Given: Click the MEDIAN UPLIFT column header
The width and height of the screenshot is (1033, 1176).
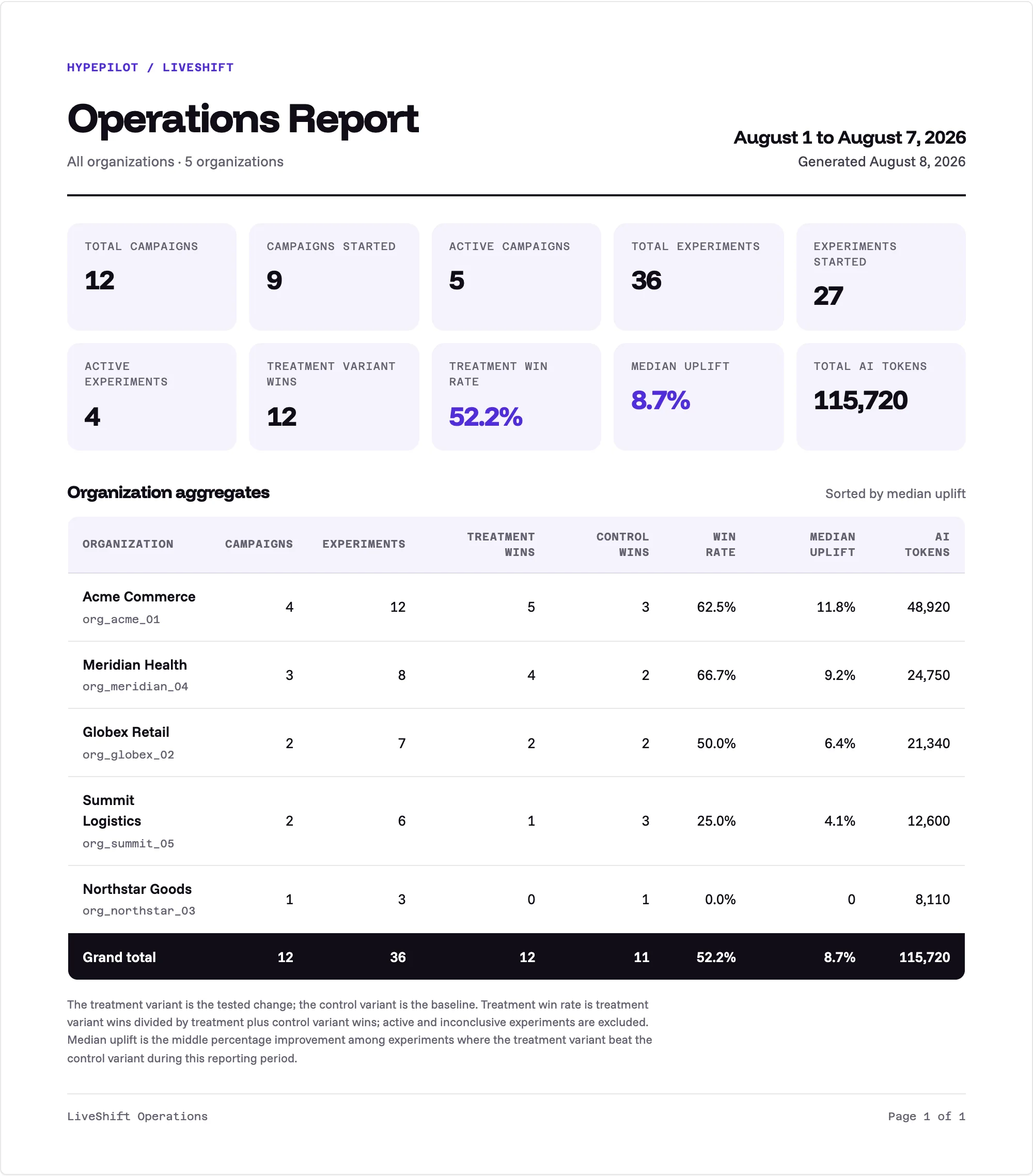Looking at the screenshot, I should pos(832,544).
